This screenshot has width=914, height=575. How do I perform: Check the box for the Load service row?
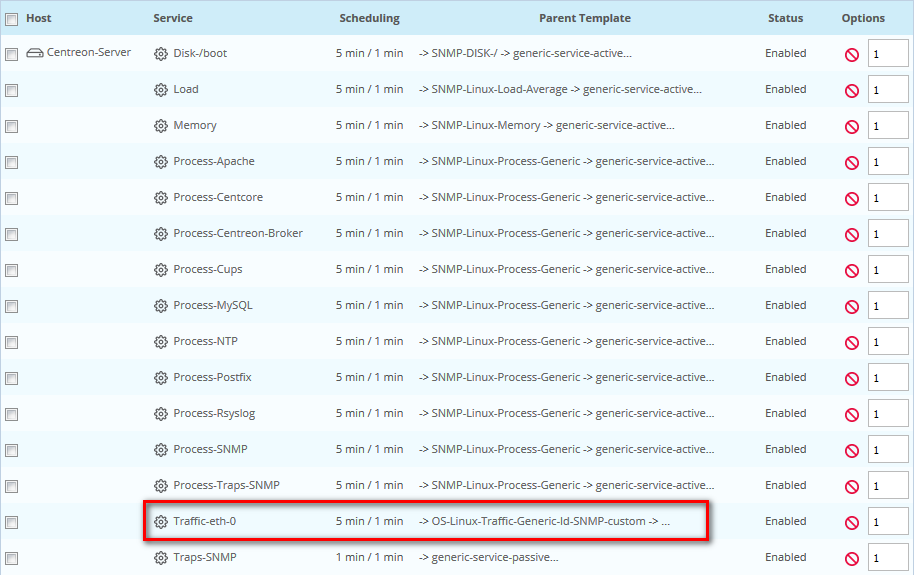coord(11,90)
